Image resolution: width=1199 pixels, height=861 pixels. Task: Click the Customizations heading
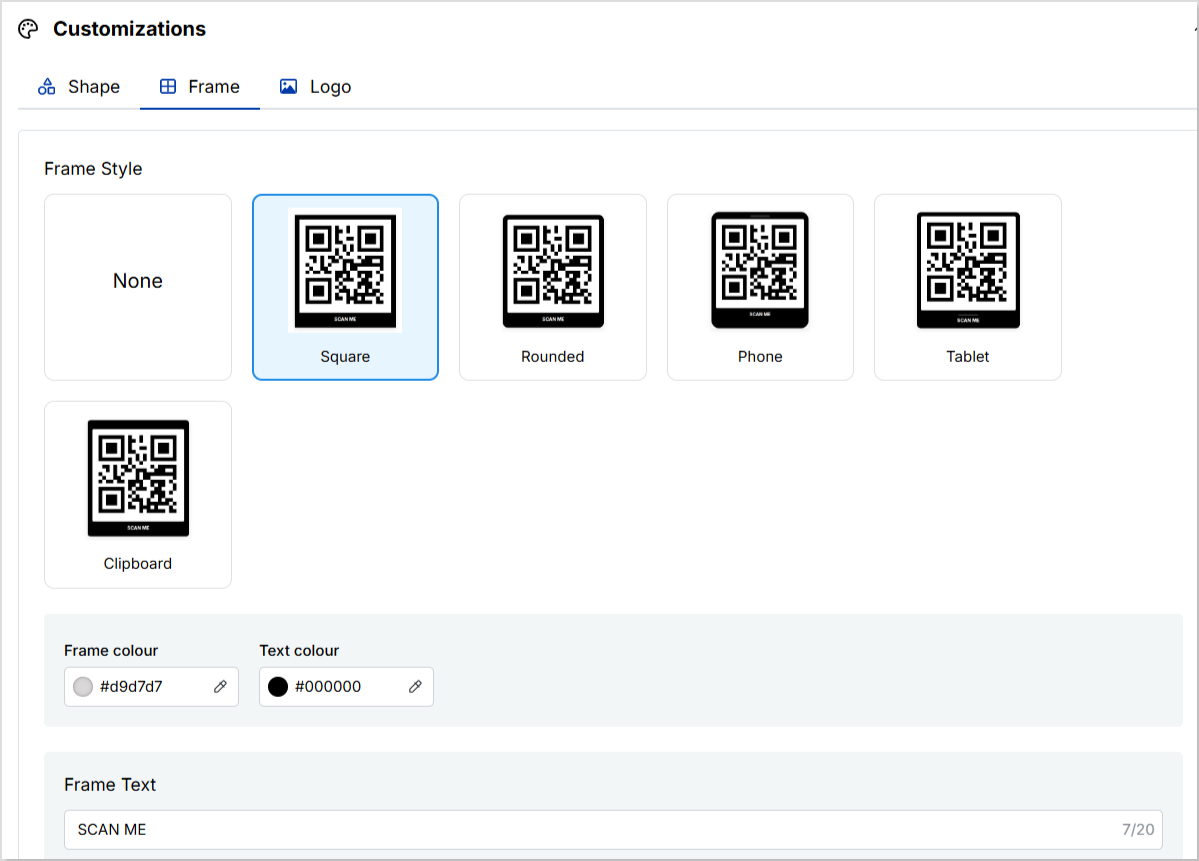pos(129,29)
